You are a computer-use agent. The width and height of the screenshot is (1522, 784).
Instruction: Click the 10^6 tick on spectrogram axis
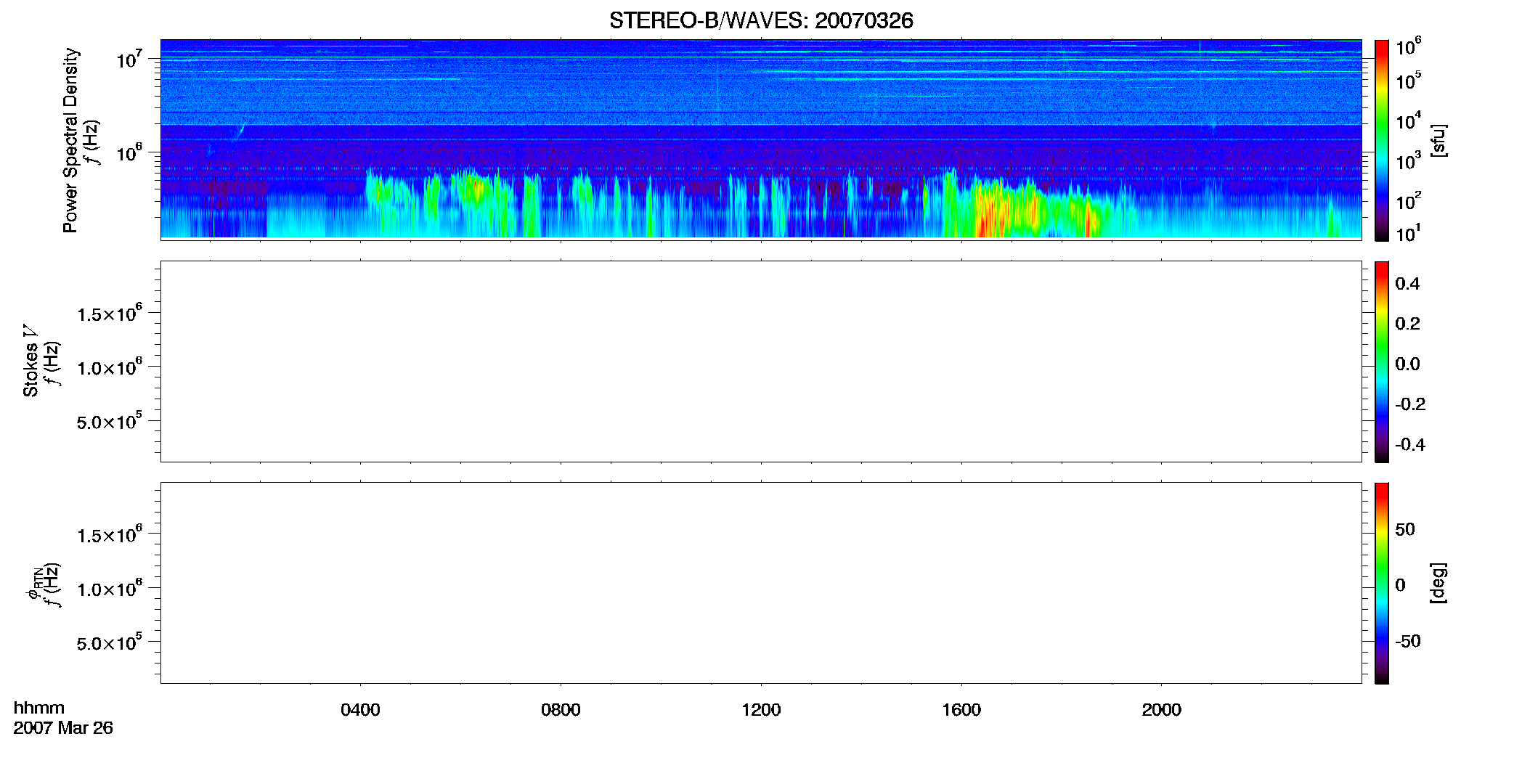coord(129,152)
